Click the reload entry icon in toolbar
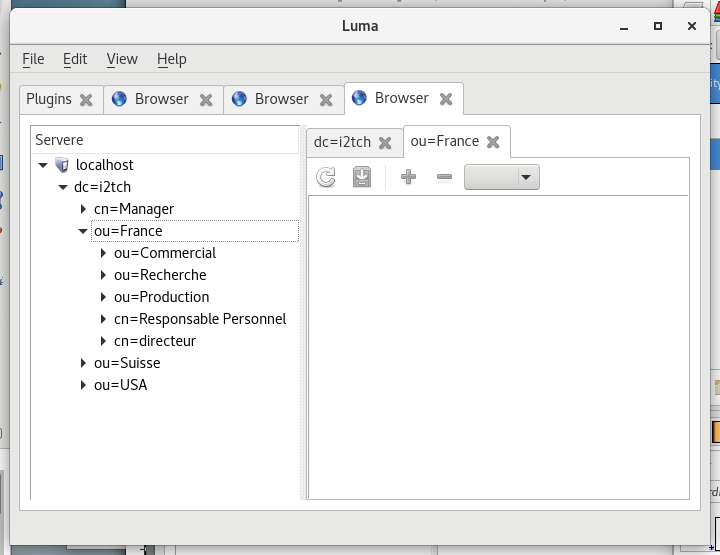The image size is (720, 555). click(x=326, y=177)
